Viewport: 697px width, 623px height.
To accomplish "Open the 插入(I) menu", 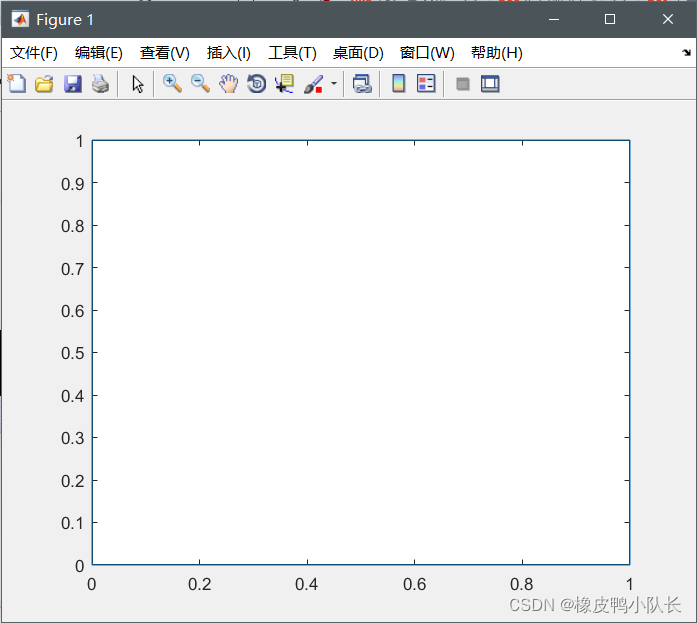I will [x=229, y=53].
